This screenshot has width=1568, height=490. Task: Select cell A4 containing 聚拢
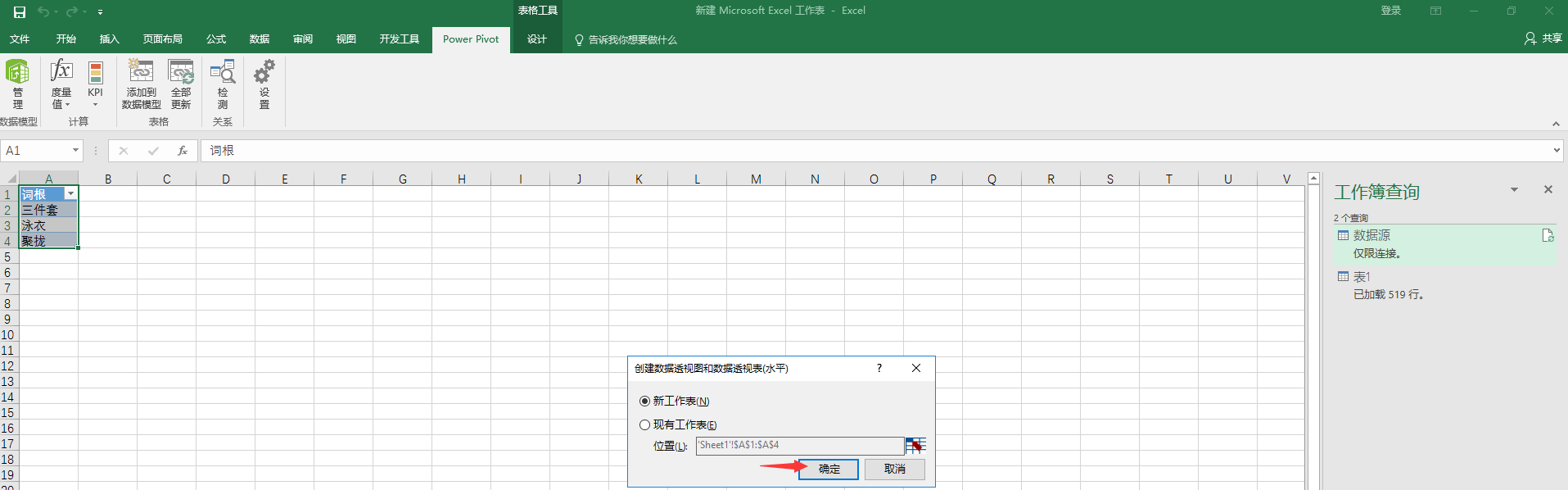[48, 241]
